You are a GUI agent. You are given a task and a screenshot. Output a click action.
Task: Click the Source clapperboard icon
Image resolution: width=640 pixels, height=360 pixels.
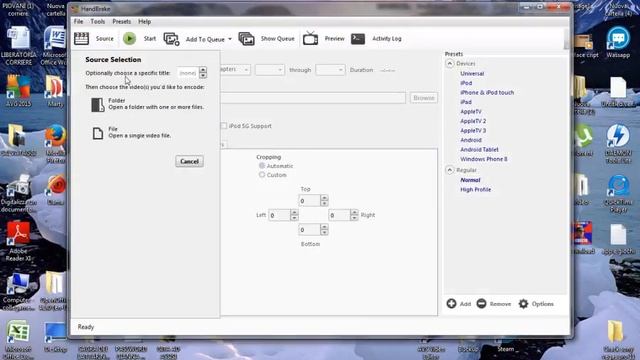pyautogui.click(x=81, y=39)
